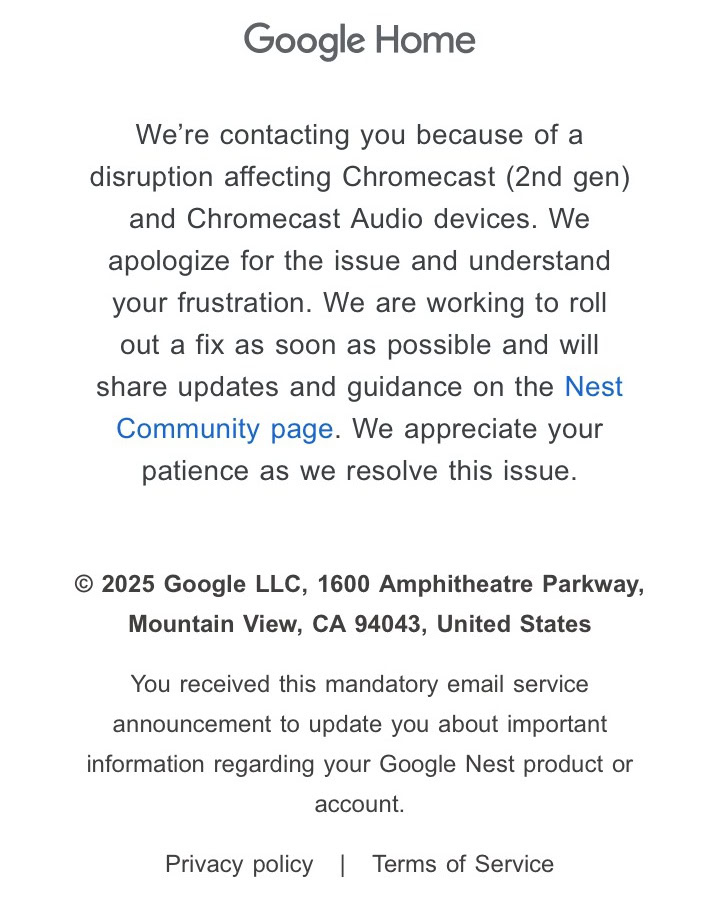
Task: Click the "Chromecast (2nd gen)" text
Action: tap(487, 177)
